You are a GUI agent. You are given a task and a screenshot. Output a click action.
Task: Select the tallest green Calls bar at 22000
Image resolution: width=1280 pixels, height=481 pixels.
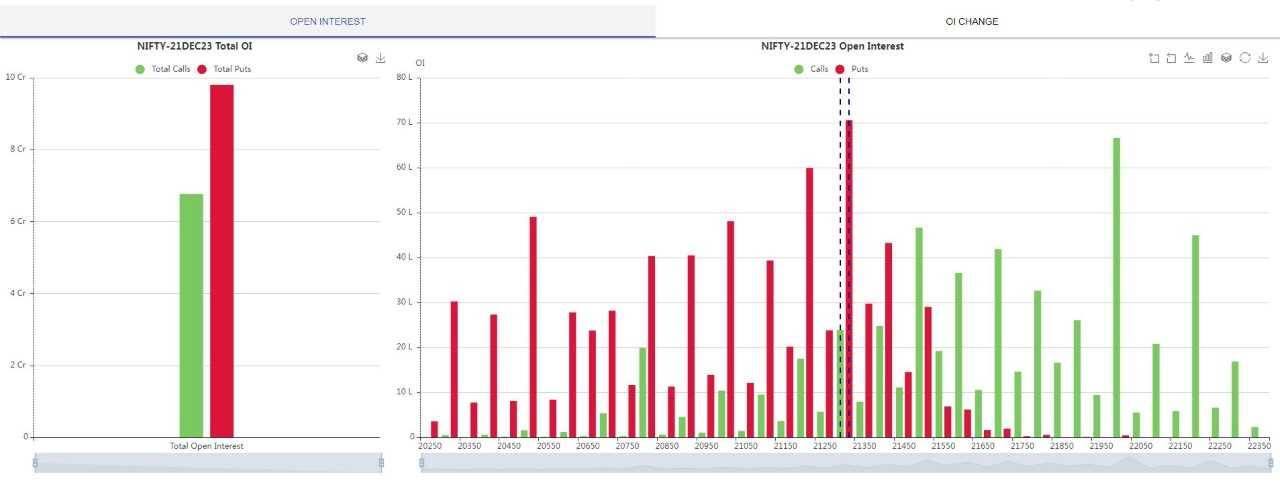click(x=1116, y=287)
